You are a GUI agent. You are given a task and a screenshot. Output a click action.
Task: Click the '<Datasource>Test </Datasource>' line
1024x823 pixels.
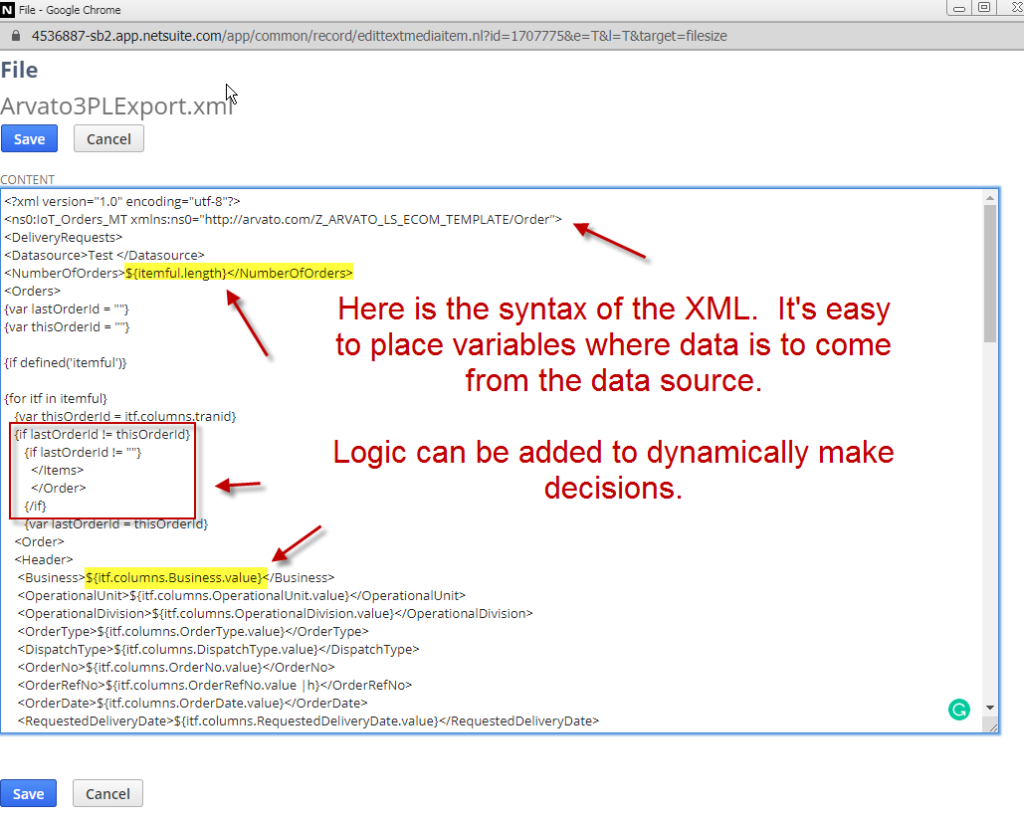point(104,255)
